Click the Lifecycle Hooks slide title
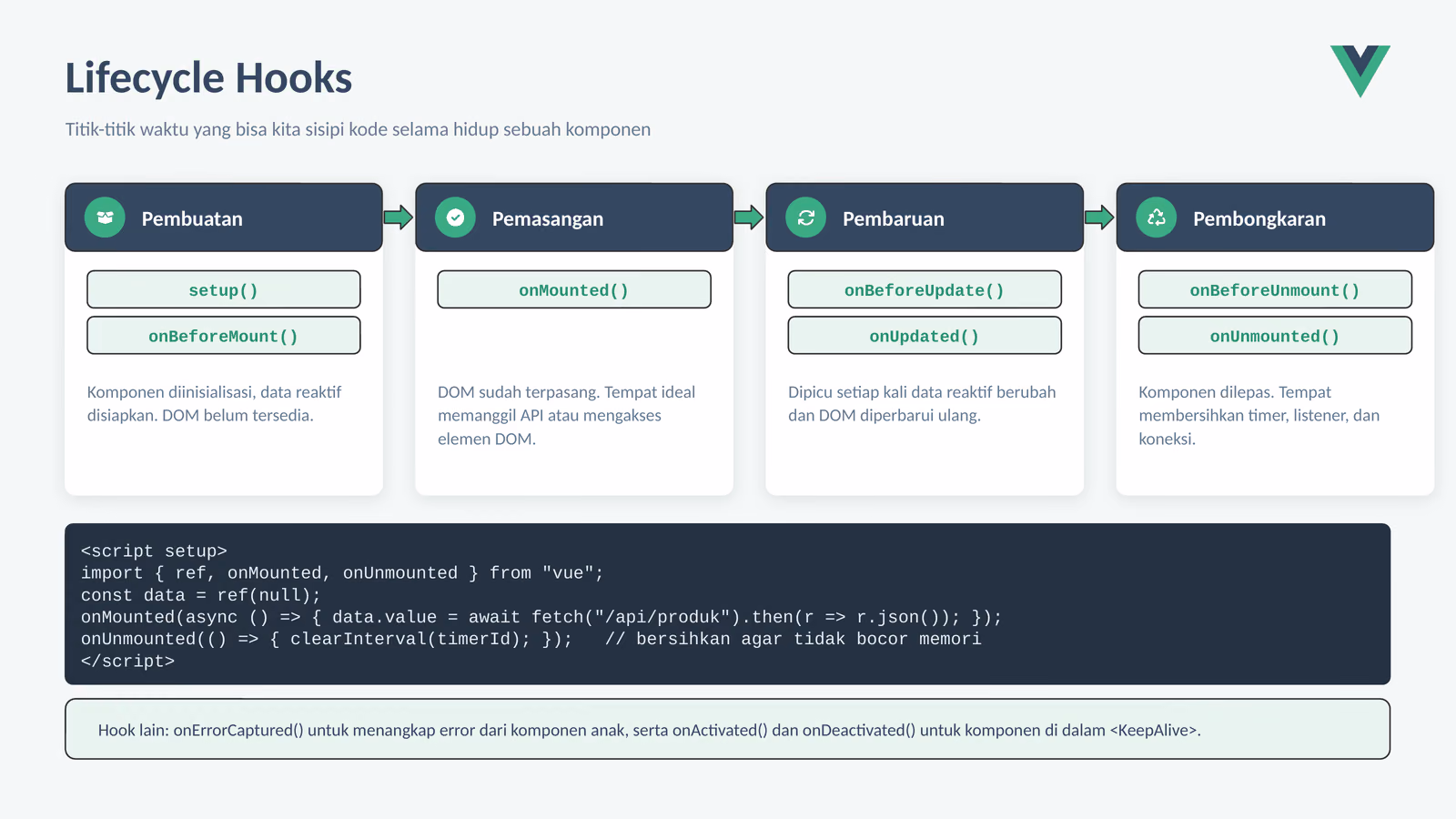The width and height of the screenshot is (1456, 819). [208, 78]
